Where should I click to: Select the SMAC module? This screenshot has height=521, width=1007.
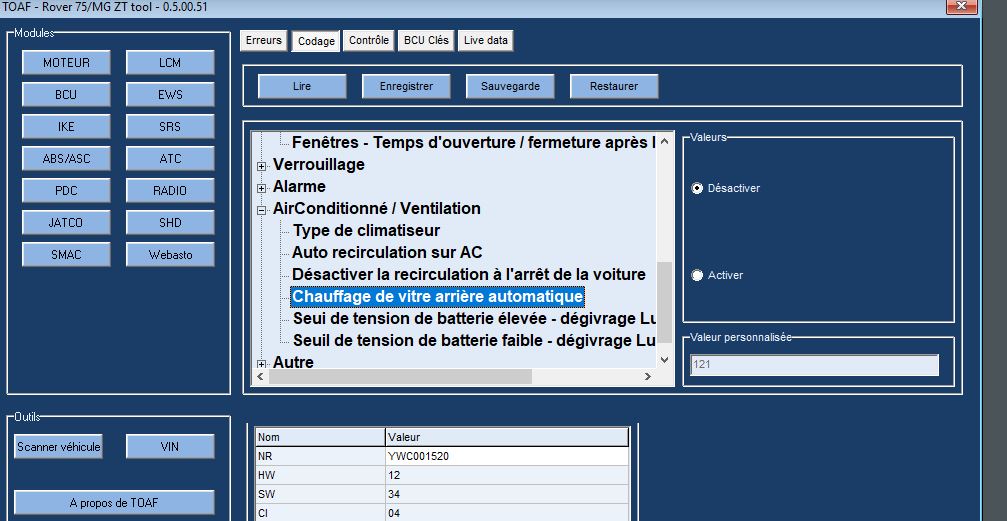(x=66, y=254)
